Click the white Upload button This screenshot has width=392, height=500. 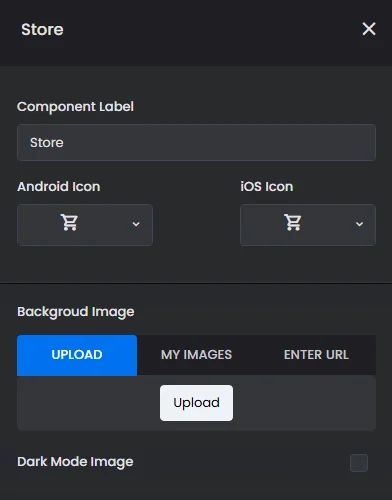pos(196,403)
